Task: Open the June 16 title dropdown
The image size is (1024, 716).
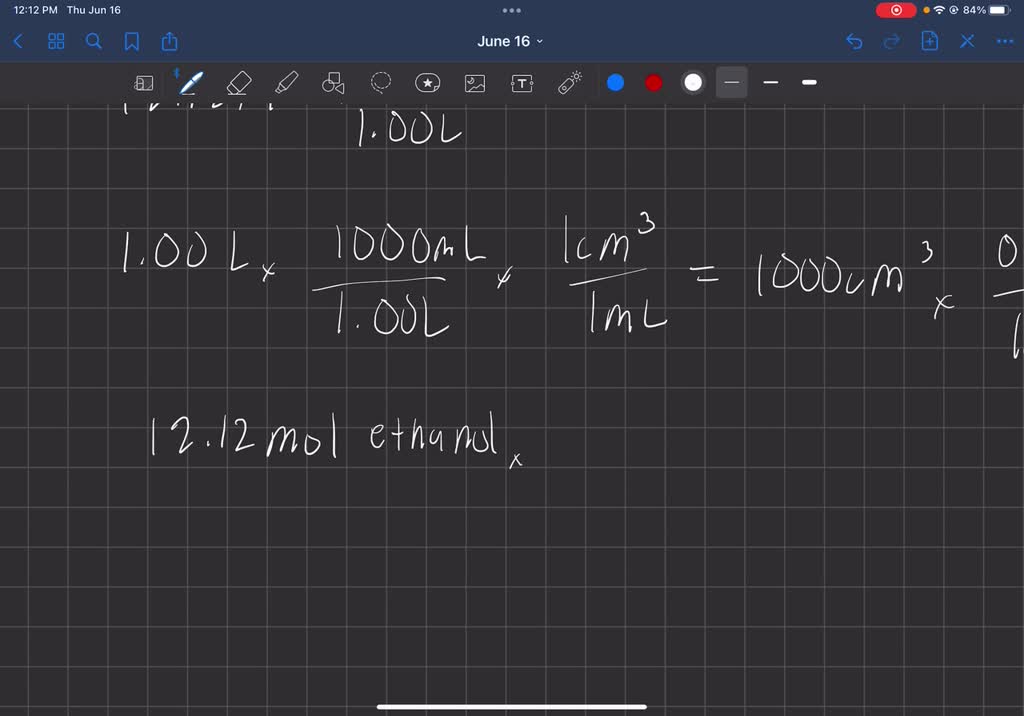Action: pyautogui.click(x=510, y=41)
